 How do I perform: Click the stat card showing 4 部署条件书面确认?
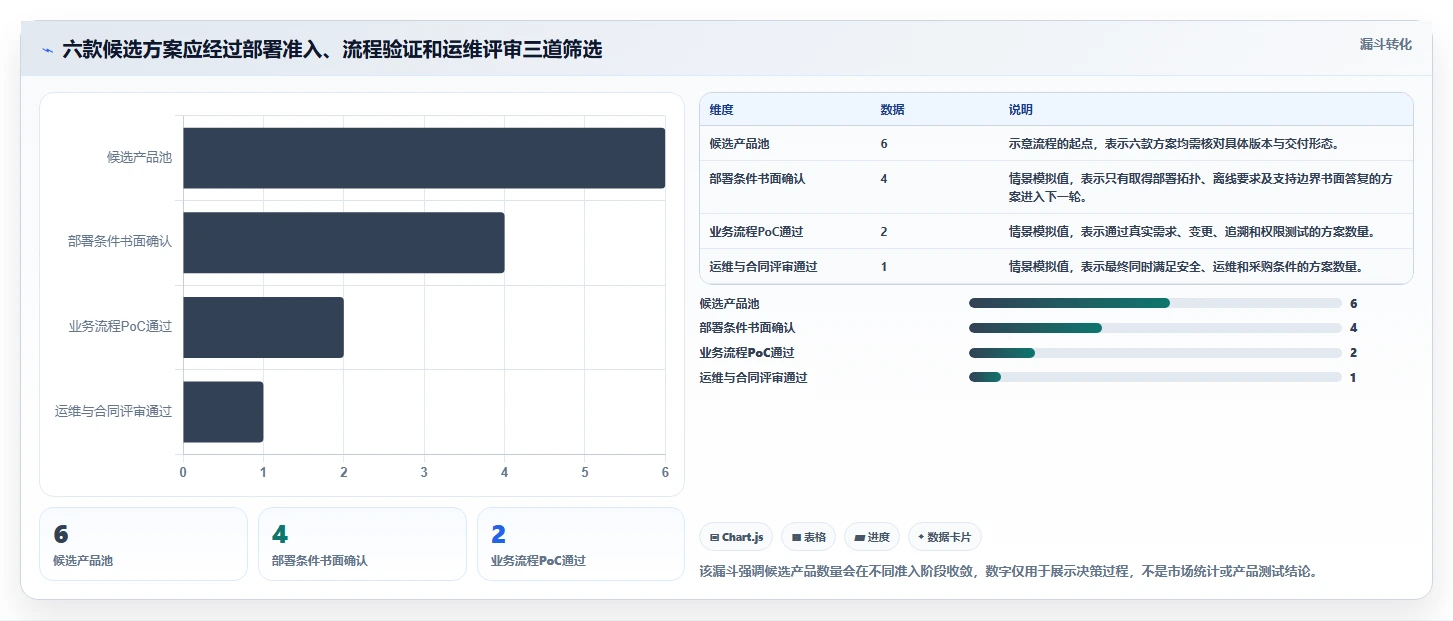click(x=362, y=544)
